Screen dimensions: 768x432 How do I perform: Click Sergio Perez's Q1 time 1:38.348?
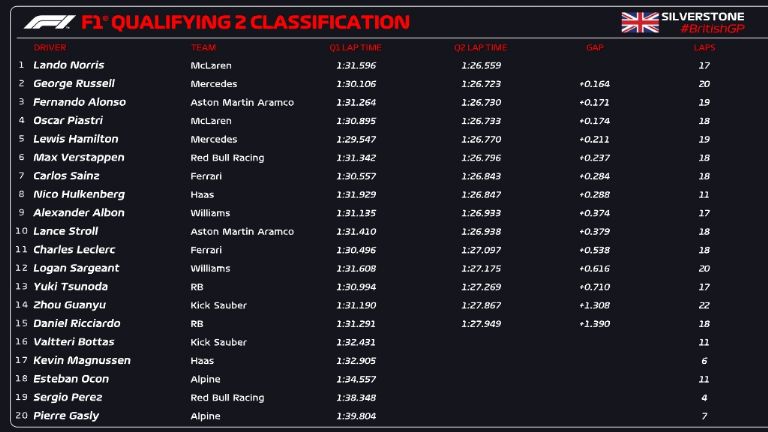[x=354, y=397]
